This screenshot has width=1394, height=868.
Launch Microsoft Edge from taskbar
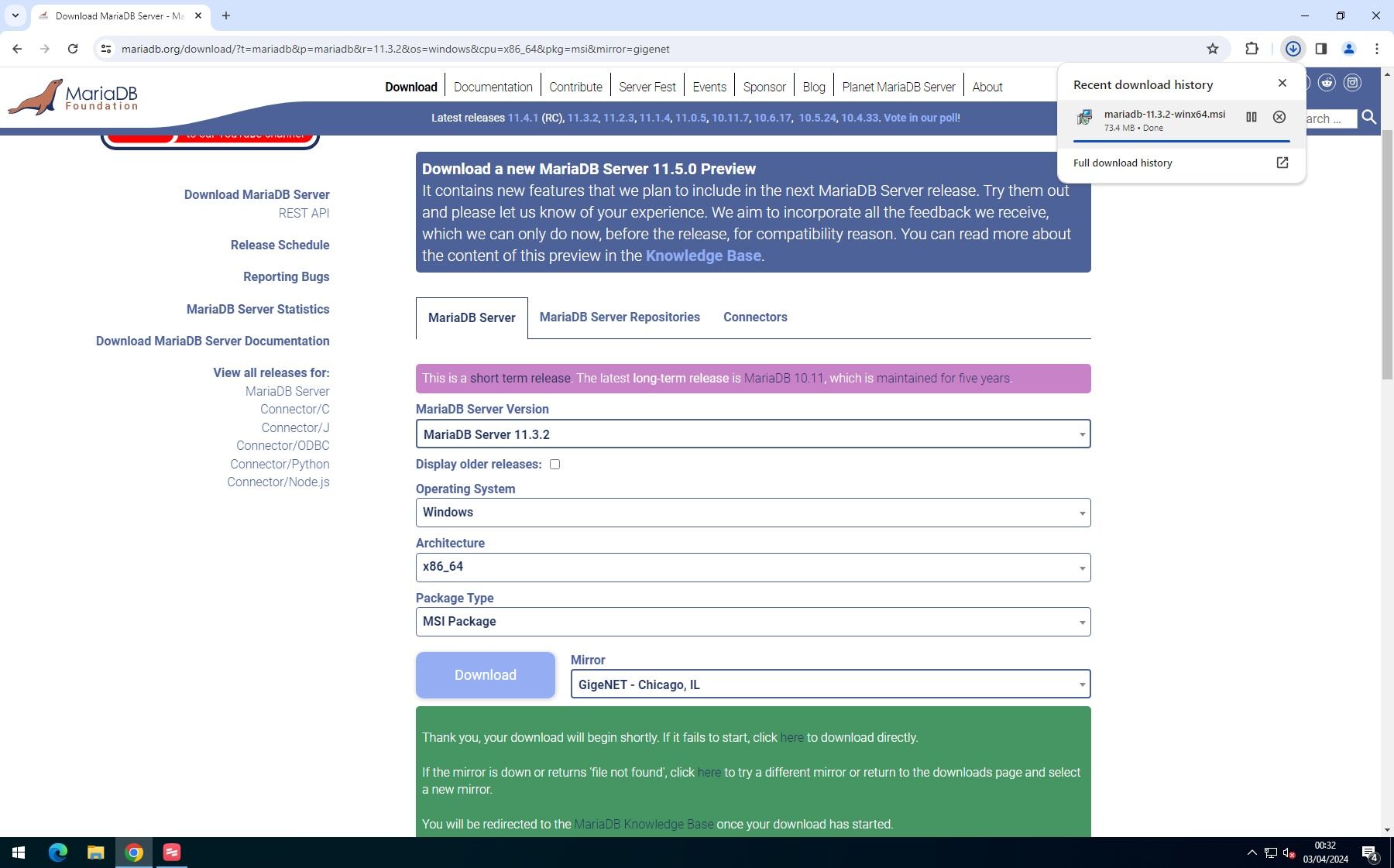point(58,853)
